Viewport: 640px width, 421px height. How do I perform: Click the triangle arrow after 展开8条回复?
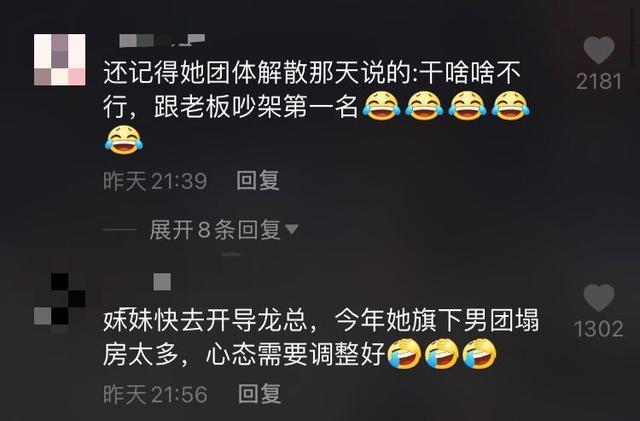292,229
